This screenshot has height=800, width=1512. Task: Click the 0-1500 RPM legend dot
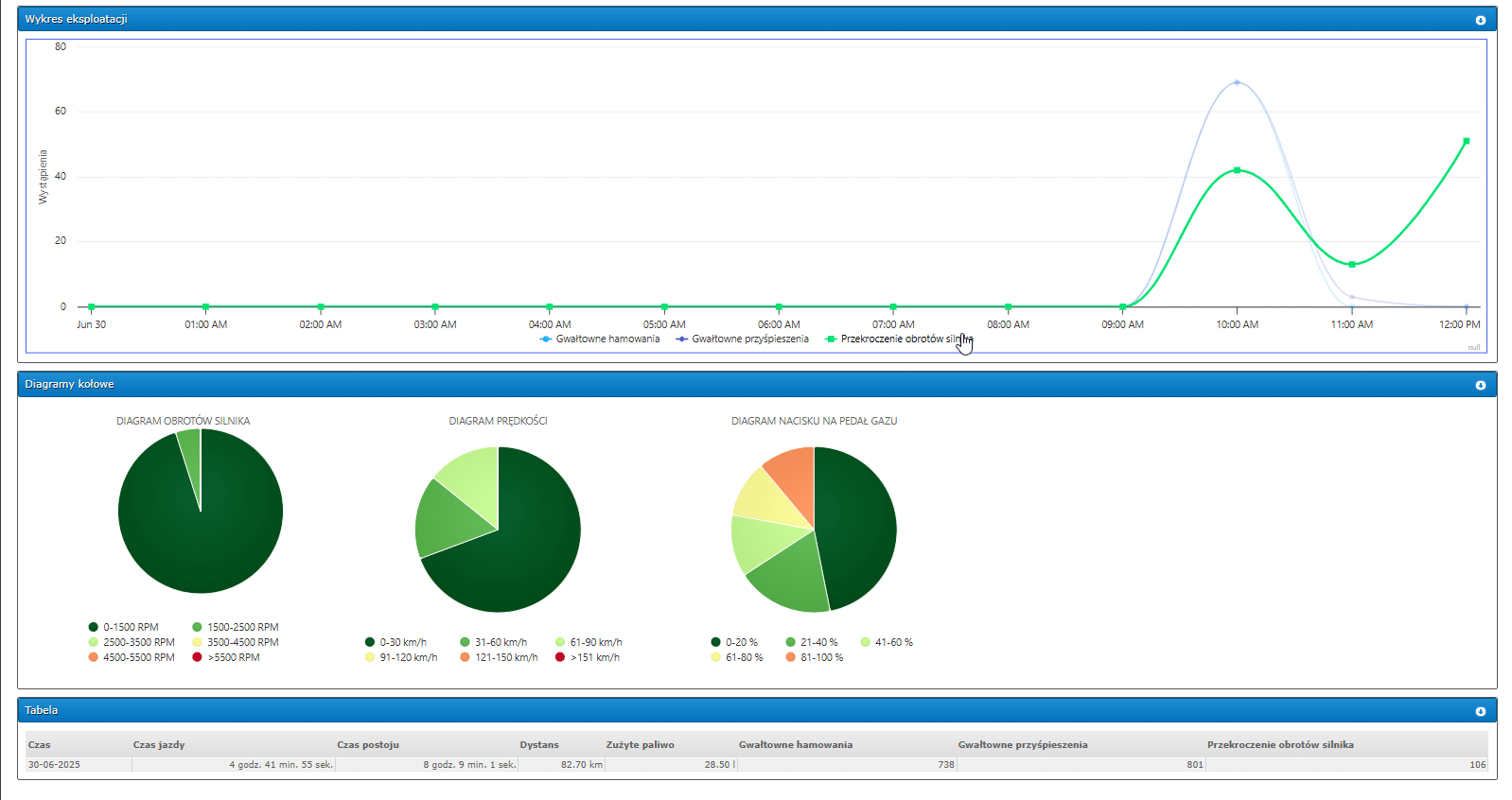93,627
